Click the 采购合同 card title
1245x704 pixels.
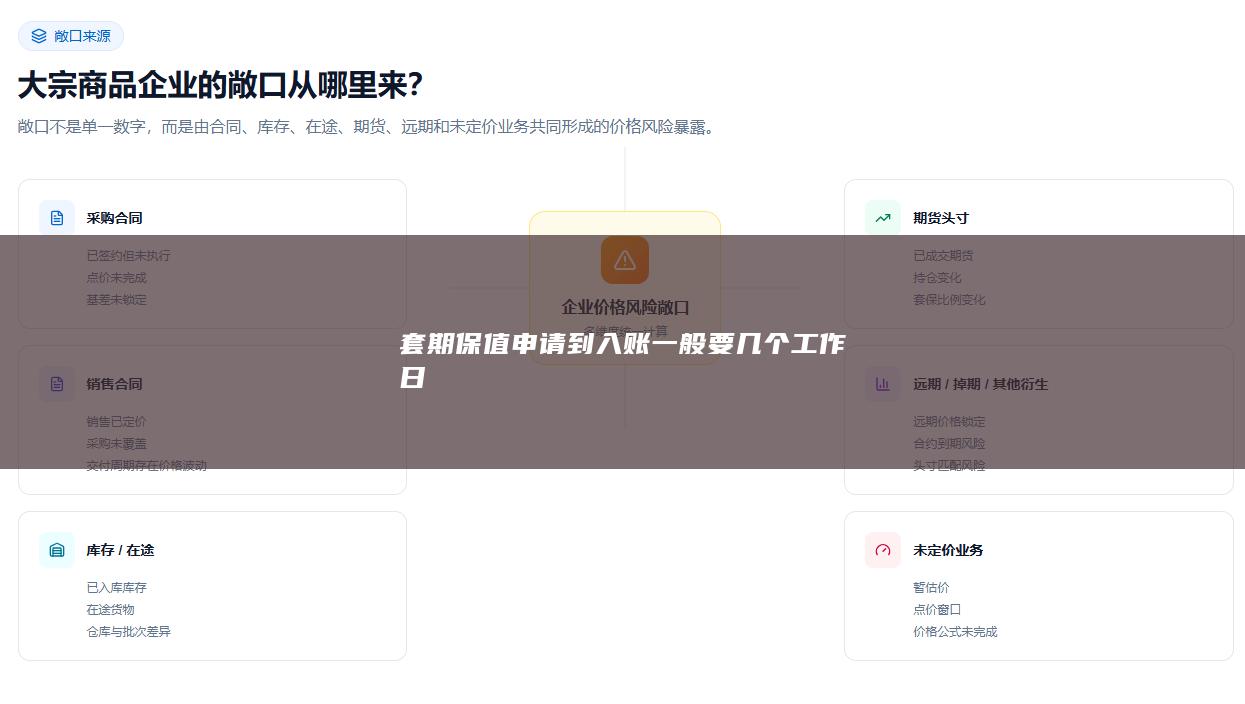click(x=115, y=218)
